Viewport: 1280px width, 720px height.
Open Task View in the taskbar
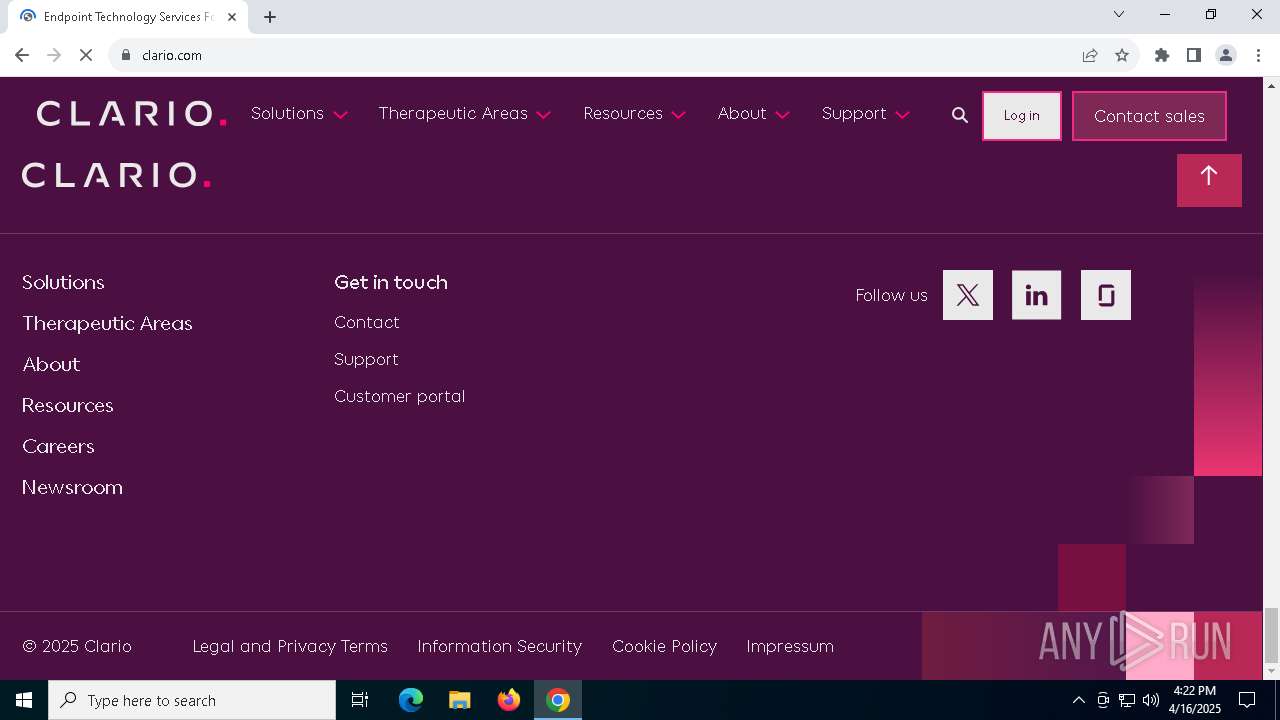[360, 700]
